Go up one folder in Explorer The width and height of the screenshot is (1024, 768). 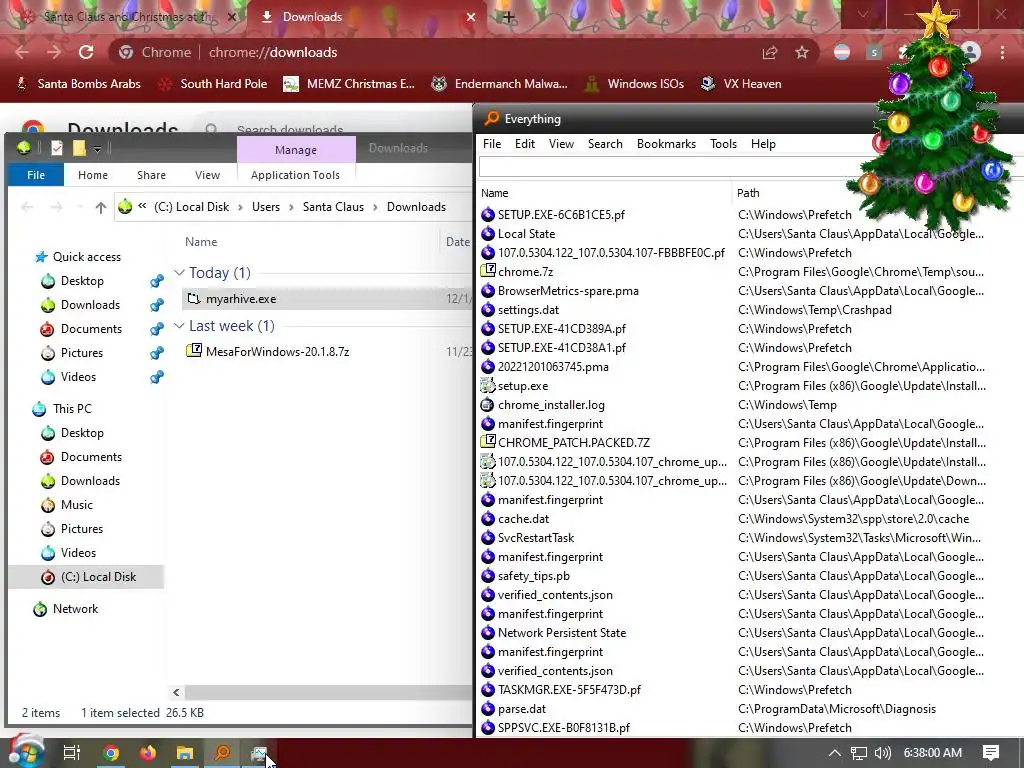[101, 208]
